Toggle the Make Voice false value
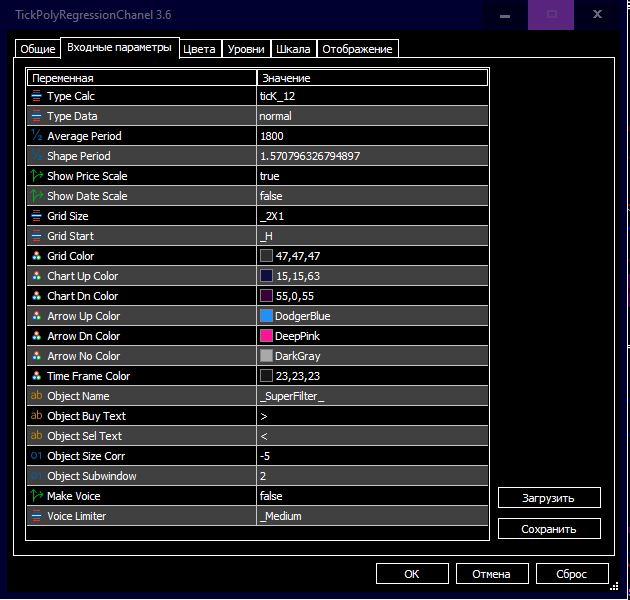 click(372, 496)
